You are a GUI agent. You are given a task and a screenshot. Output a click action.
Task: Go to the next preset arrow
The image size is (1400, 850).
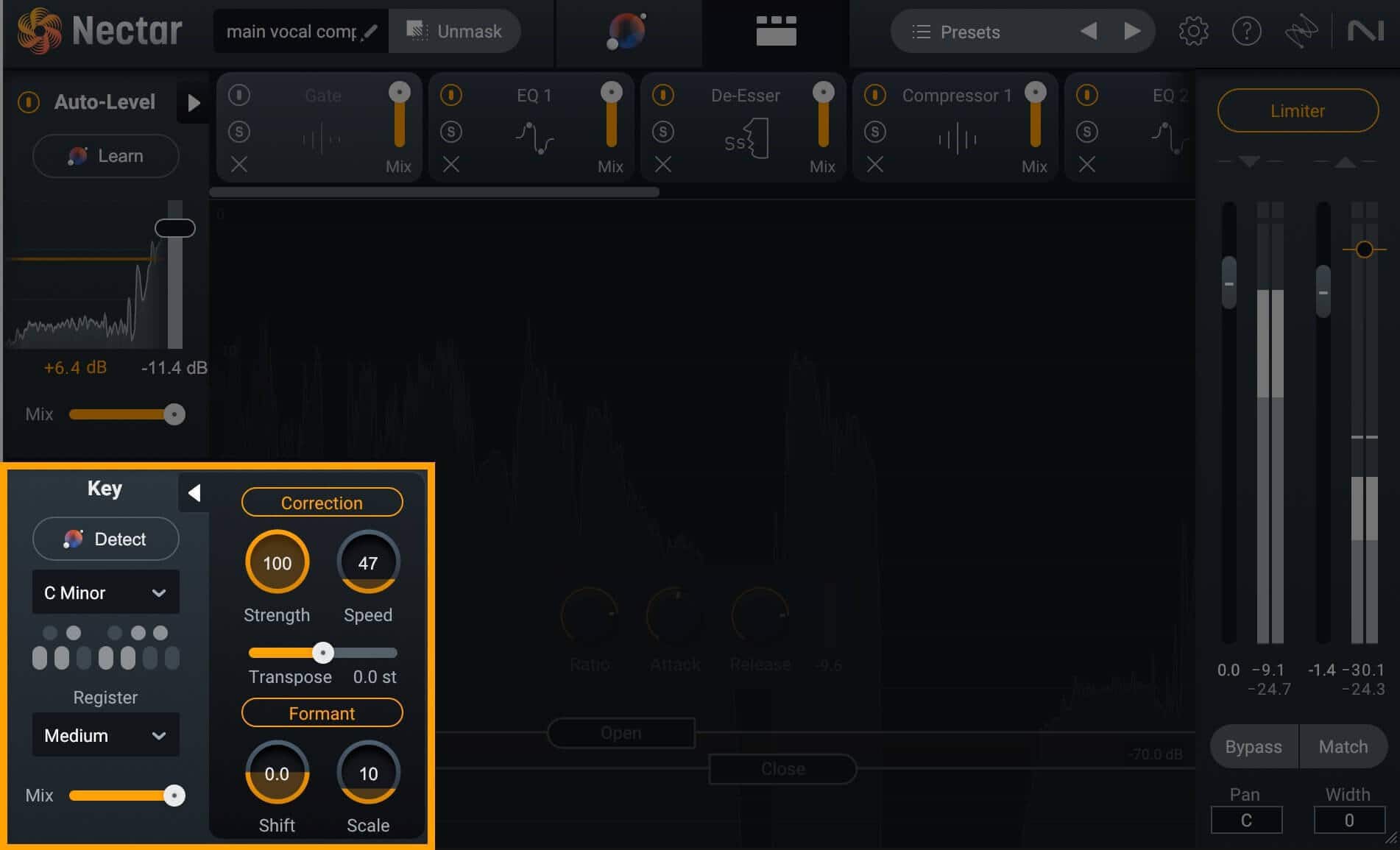(x=1132, y=31)
